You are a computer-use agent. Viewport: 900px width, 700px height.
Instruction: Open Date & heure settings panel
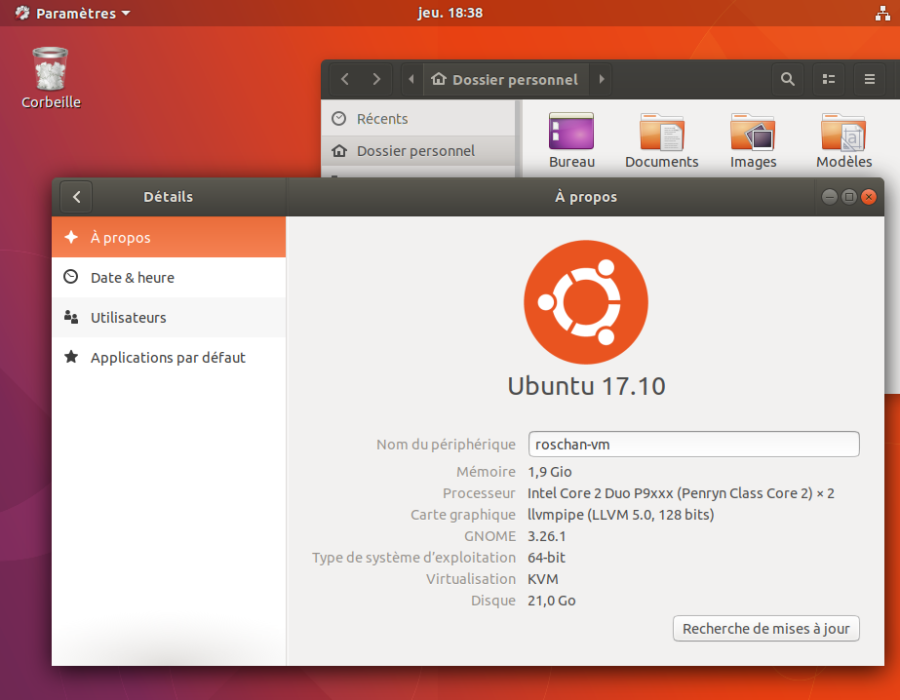point(169,278)
